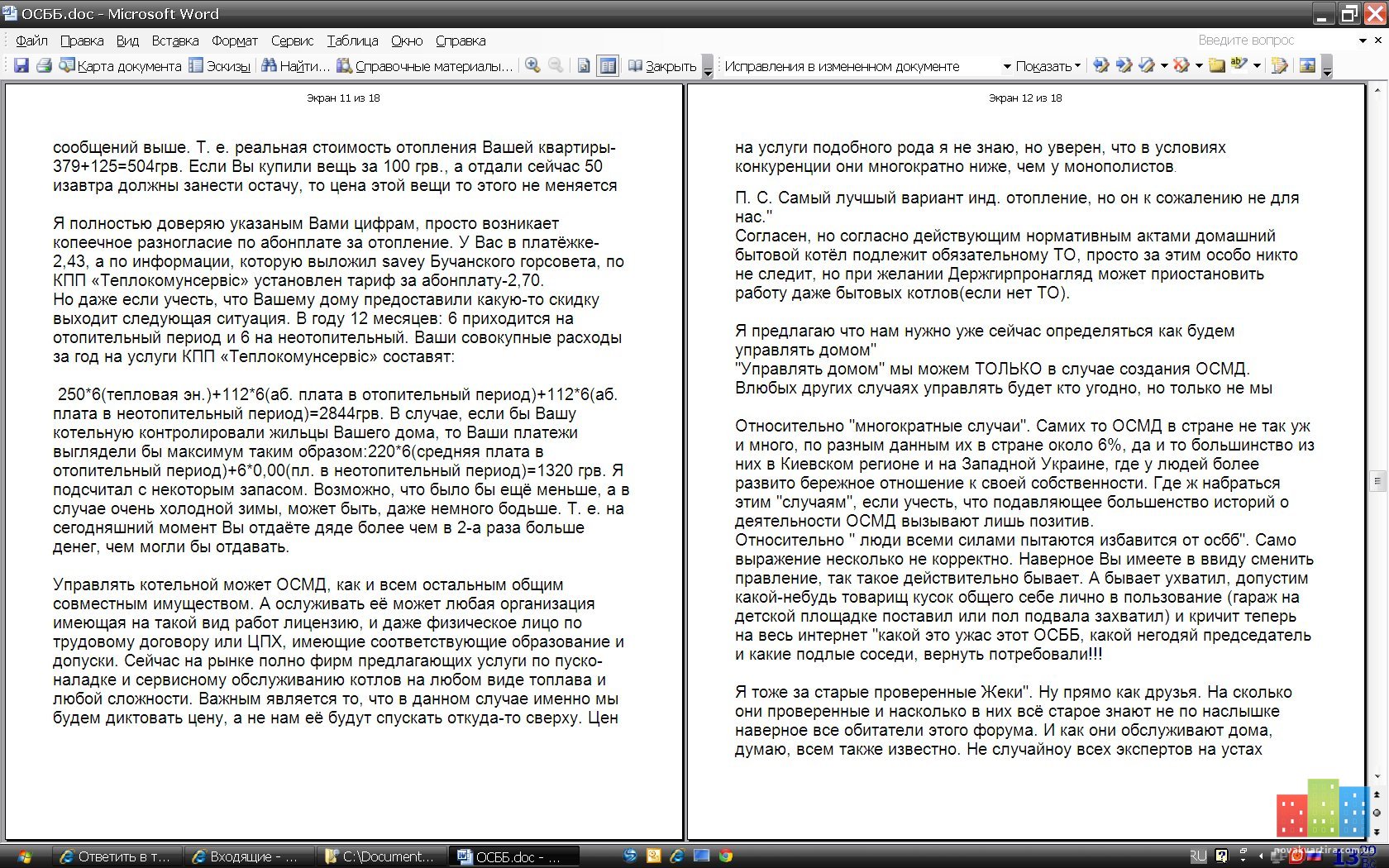The width and height of the screenshot is (1389, 868).
Task: Click ОСББ.doc taskbar button
Action: pos(514,856)
